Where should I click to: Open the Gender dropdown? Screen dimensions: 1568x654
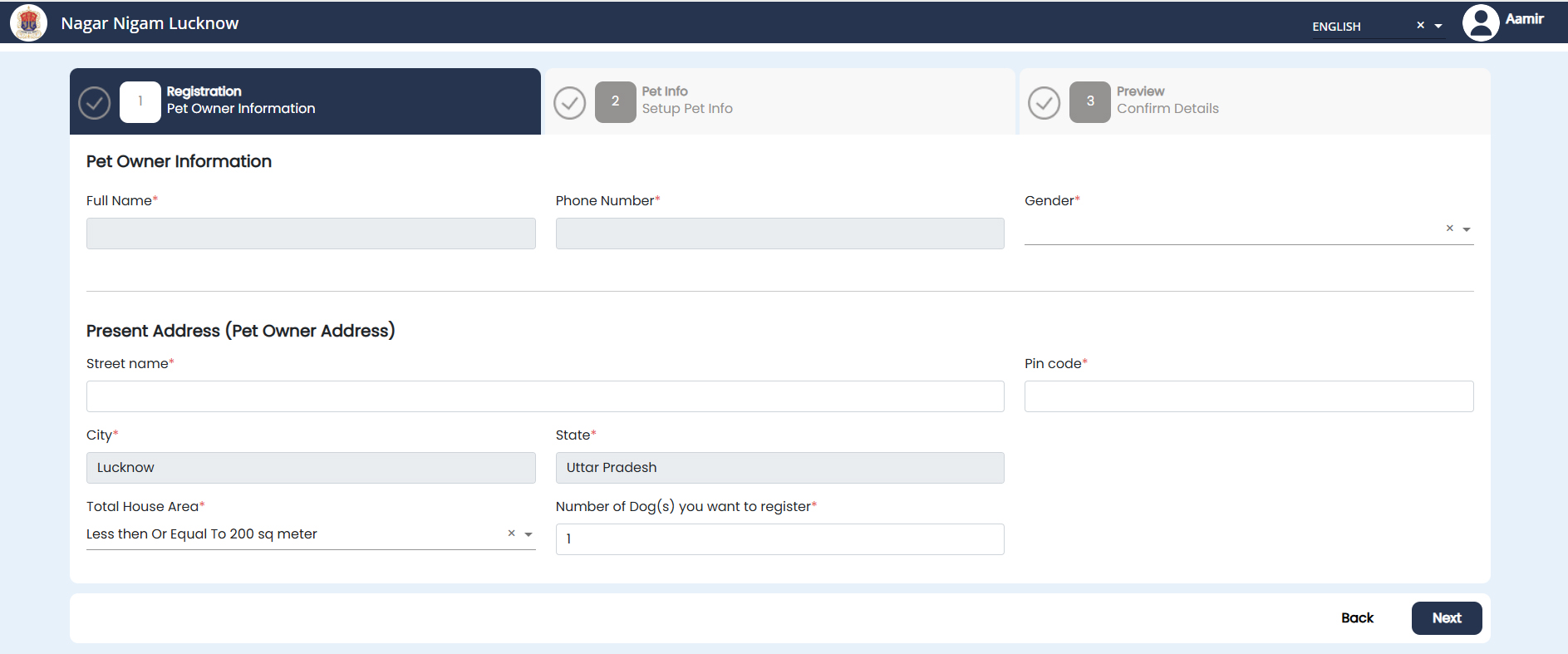pyautogui.click(x=1467, y=229)
